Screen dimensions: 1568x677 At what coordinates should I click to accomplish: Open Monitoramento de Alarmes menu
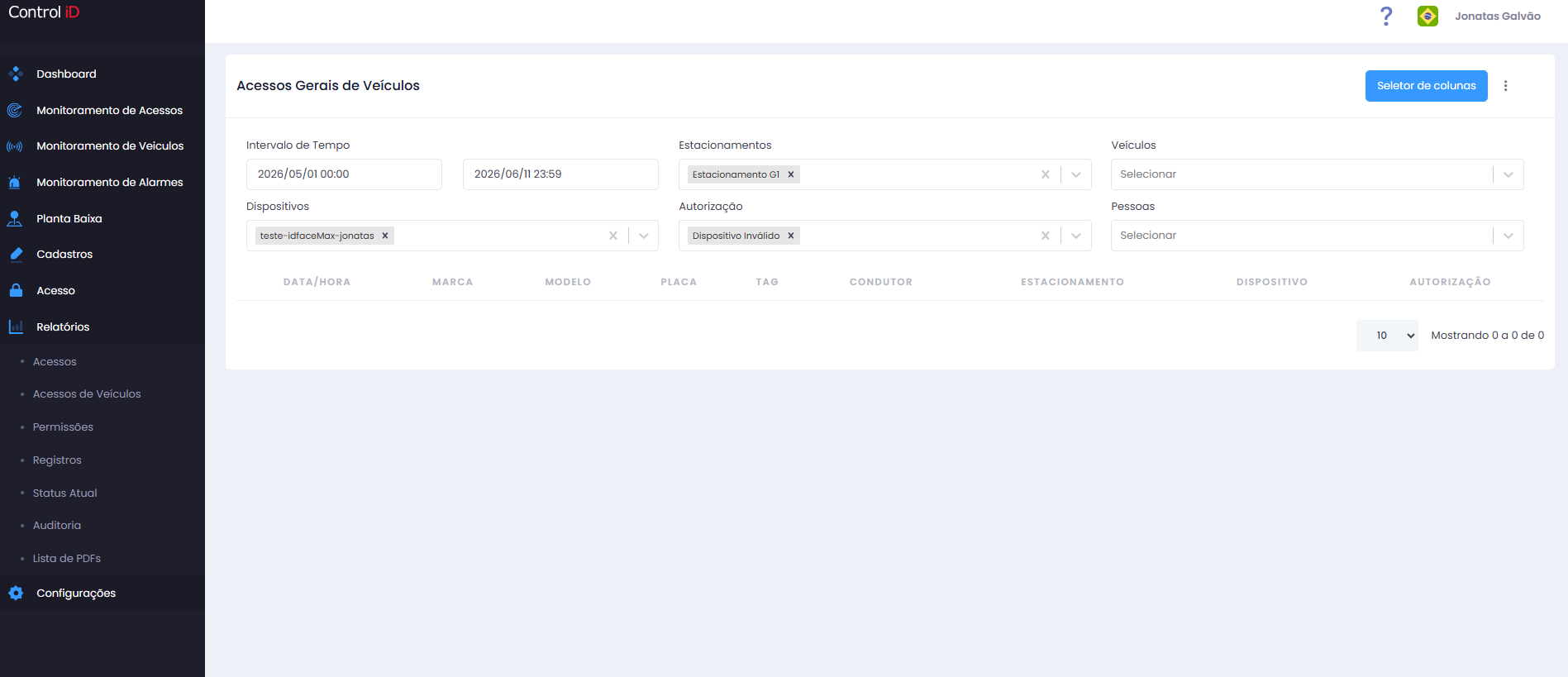point(102,183)
